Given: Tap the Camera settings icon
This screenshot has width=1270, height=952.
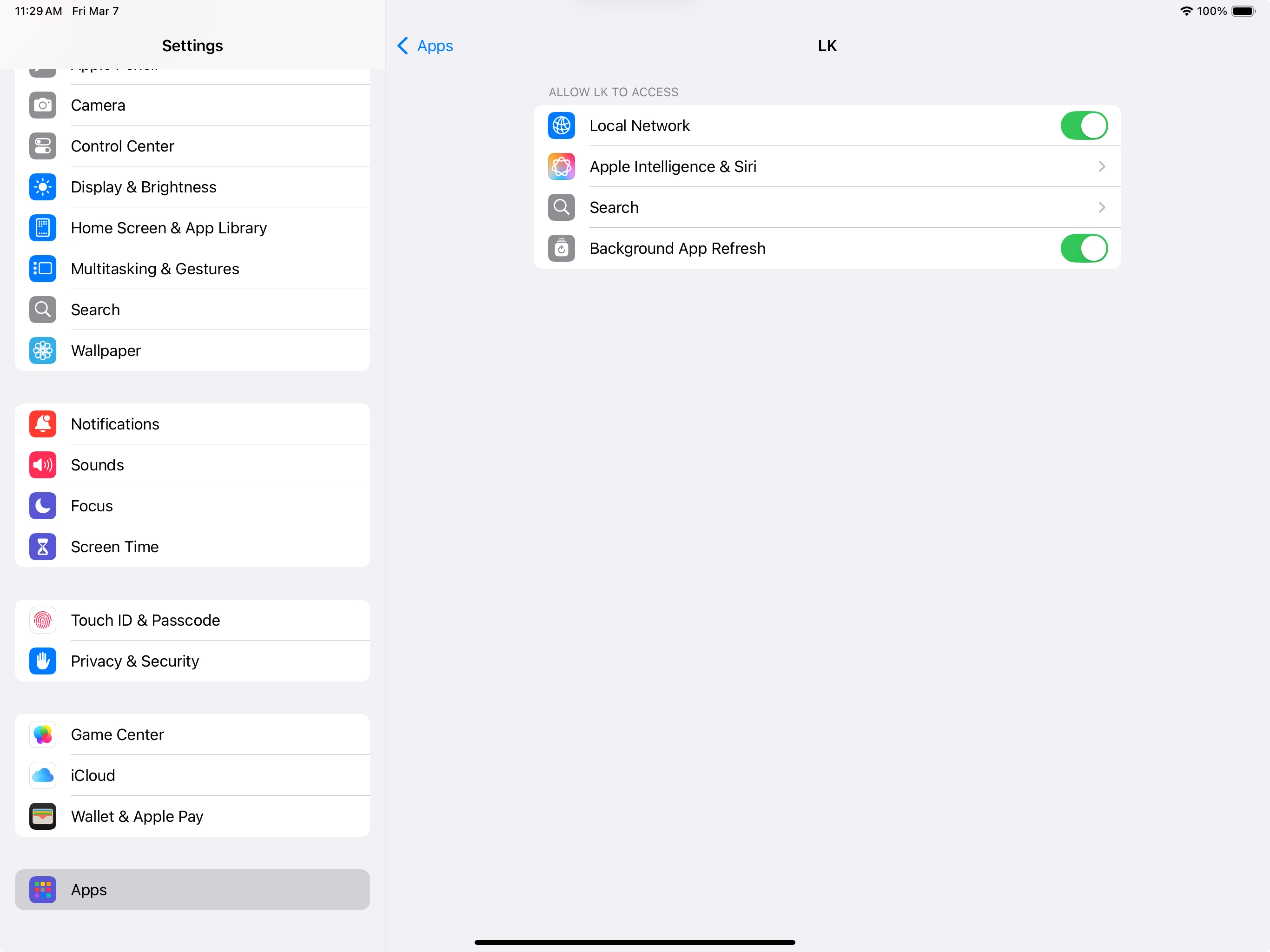Looking at the screenshot, I should pyautogui.click(x=42, y=105).
